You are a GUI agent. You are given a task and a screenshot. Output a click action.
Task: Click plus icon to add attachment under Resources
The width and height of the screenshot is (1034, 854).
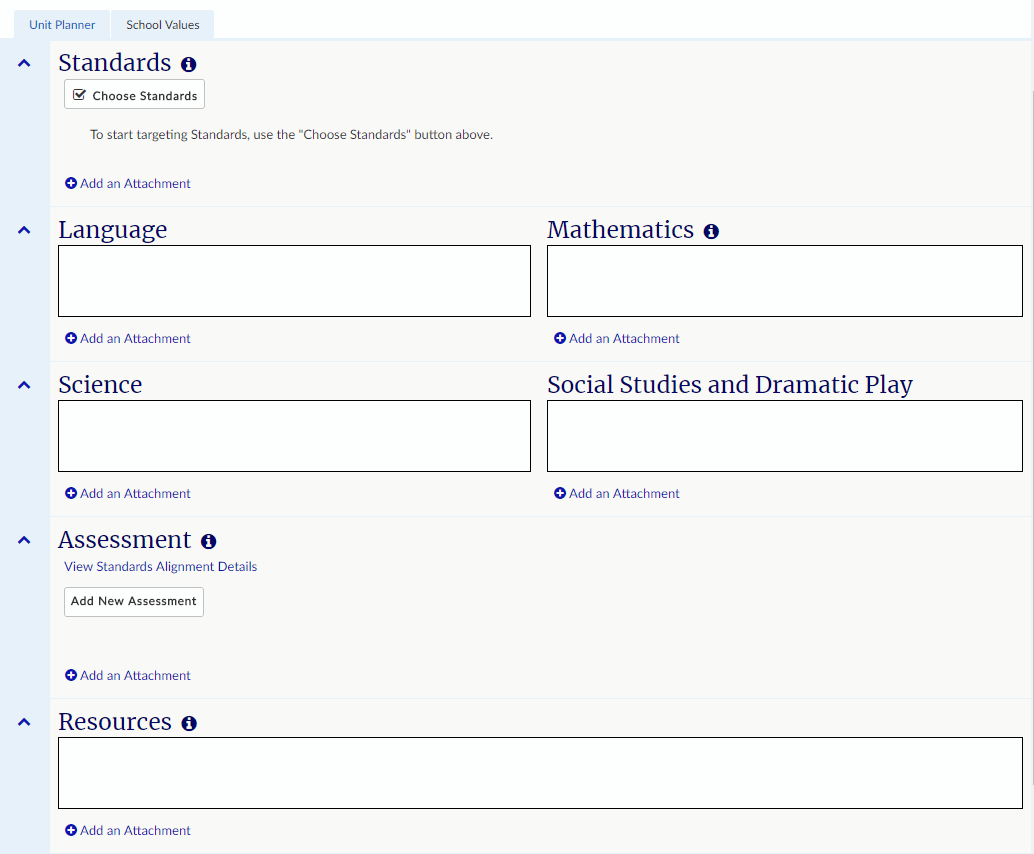(x=71, y=831)
